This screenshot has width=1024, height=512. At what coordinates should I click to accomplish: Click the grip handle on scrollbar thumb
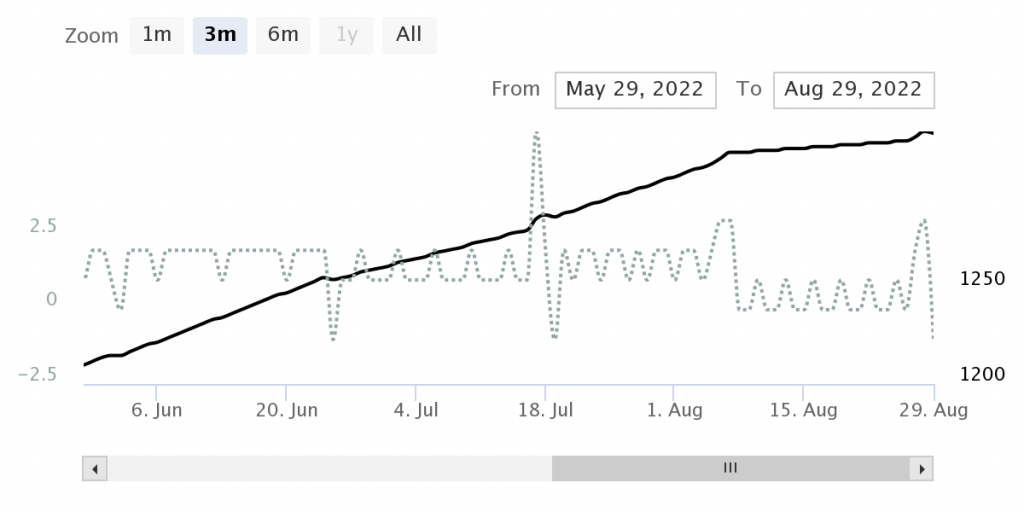tap(730, 468)
